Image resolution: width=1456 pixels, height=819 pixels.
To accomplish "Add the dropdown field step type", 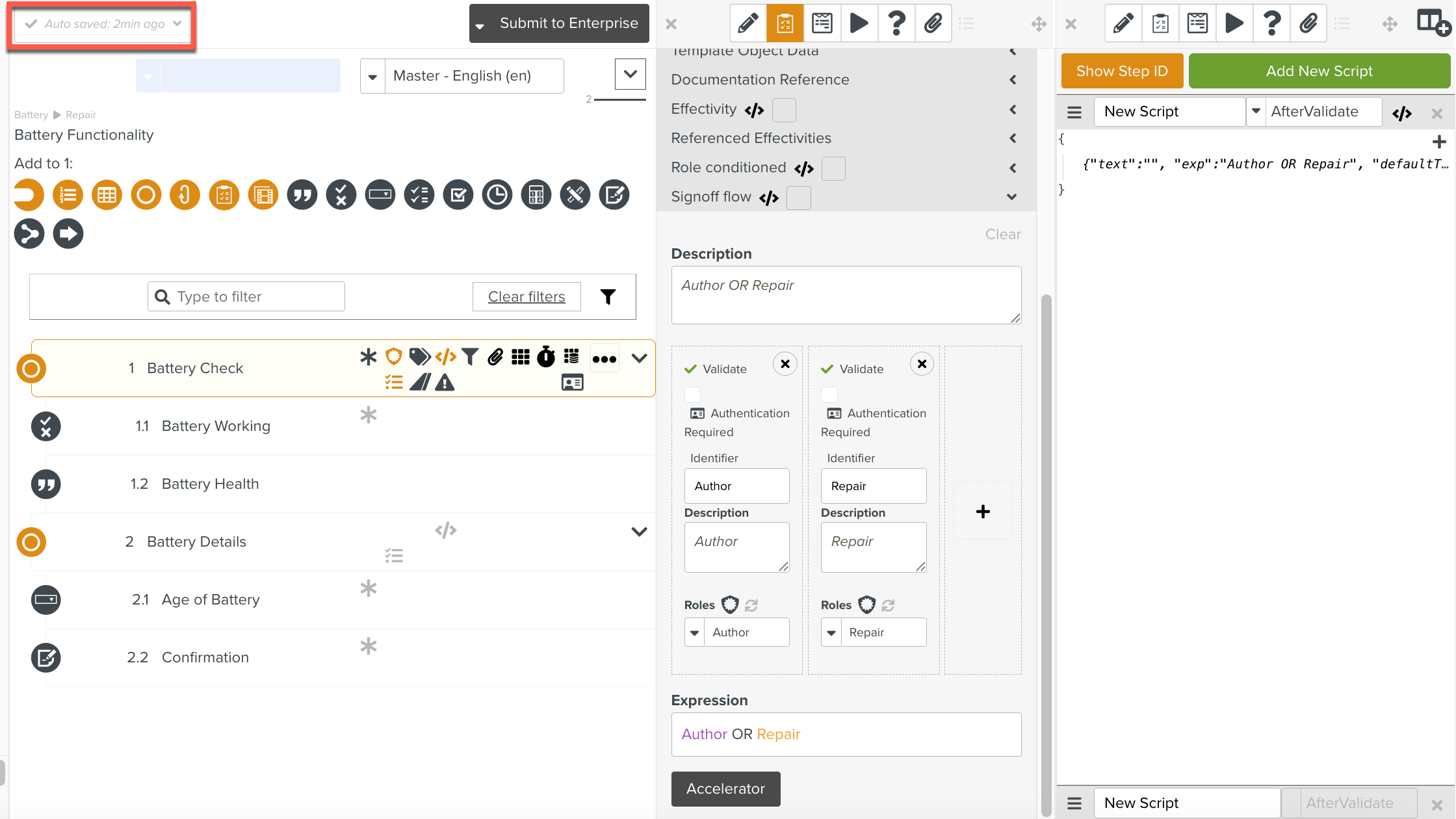I will (380, 195).
